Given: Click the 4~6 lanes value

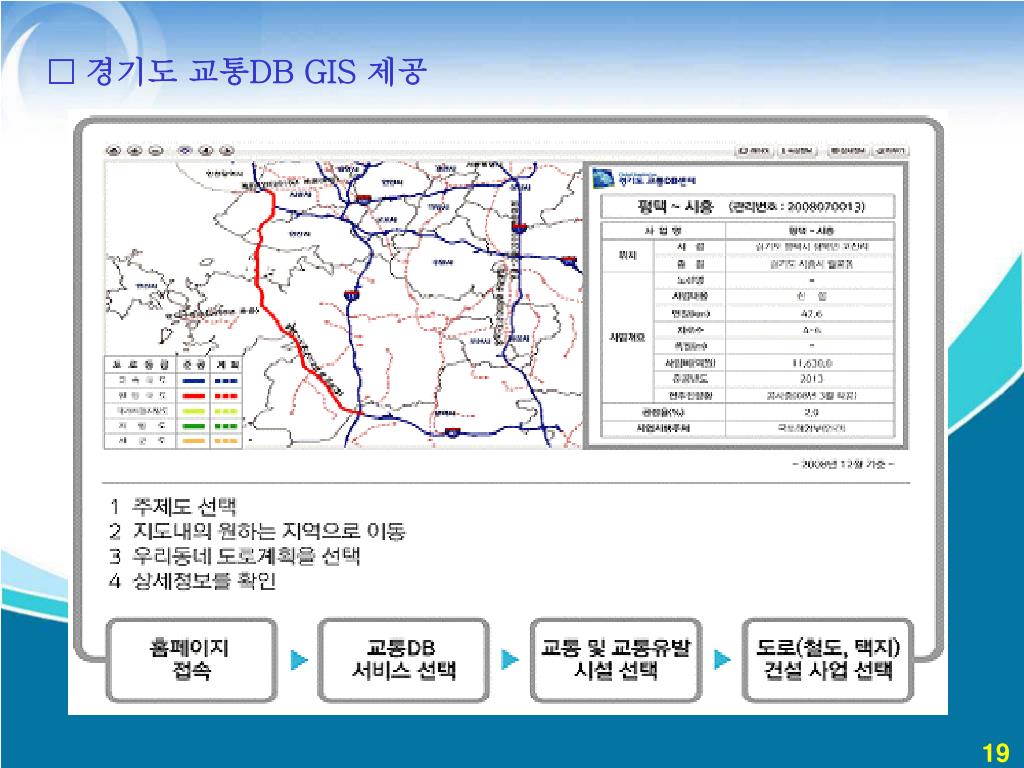Looking at the screenshot, I should coord(811,330).
